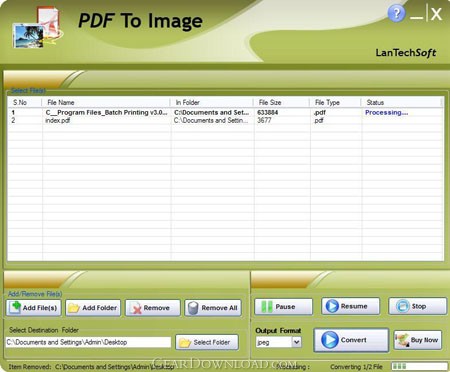
Task: Open help via the question mark icon
Action: [396, 13]
